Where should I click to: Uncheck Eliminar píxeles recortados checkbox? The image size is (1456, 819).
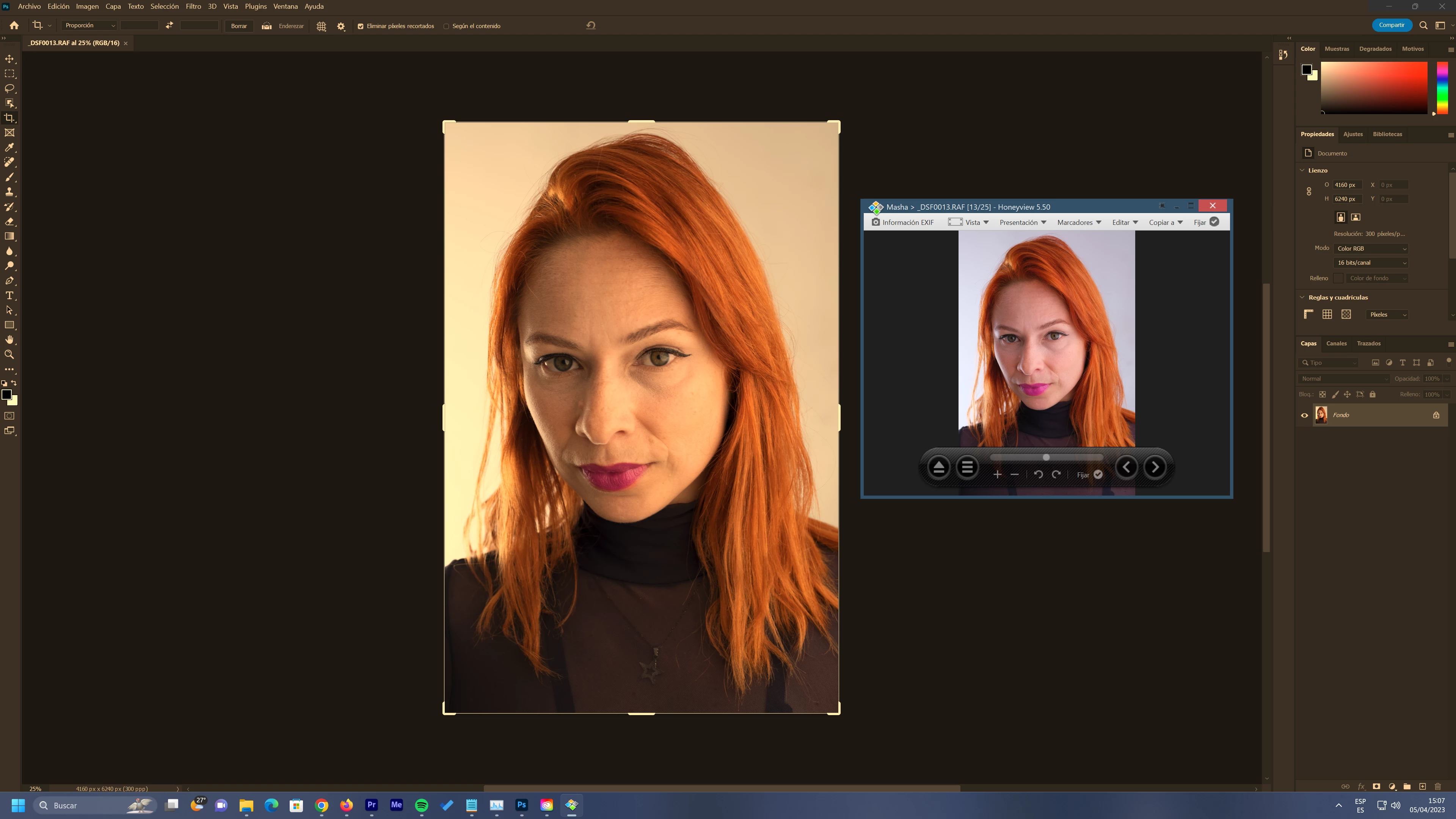[x=361, y=26]
